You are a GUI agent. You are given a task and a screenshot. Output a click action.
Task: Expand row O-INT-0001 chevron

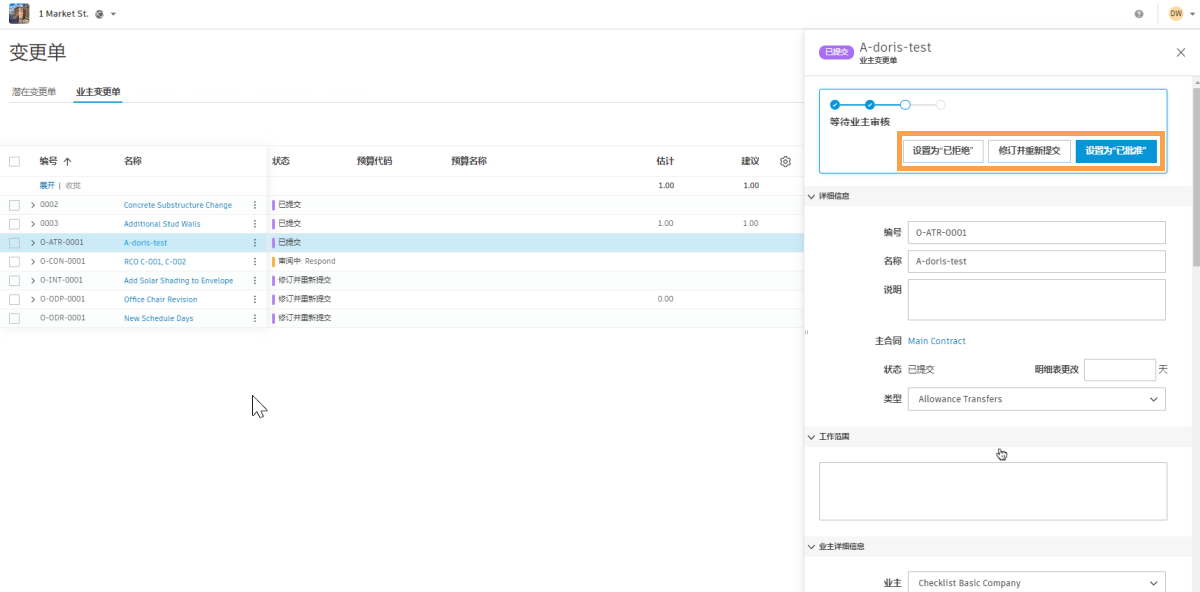coord(33,281)
